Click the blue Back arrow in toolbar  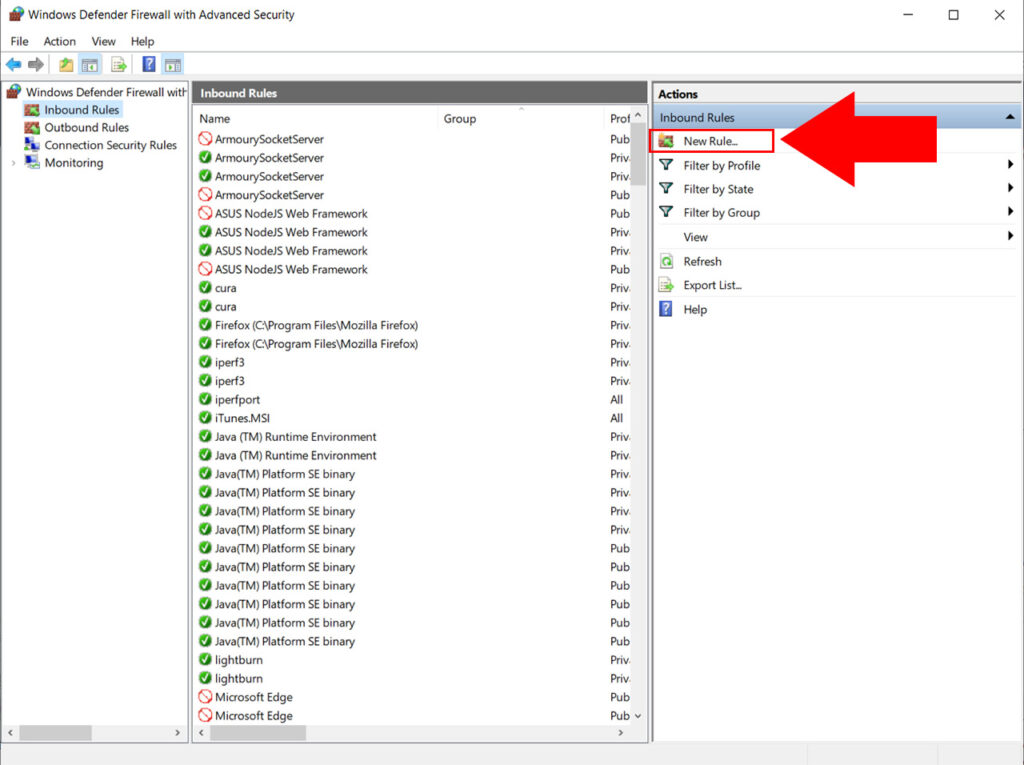(13, 64)
